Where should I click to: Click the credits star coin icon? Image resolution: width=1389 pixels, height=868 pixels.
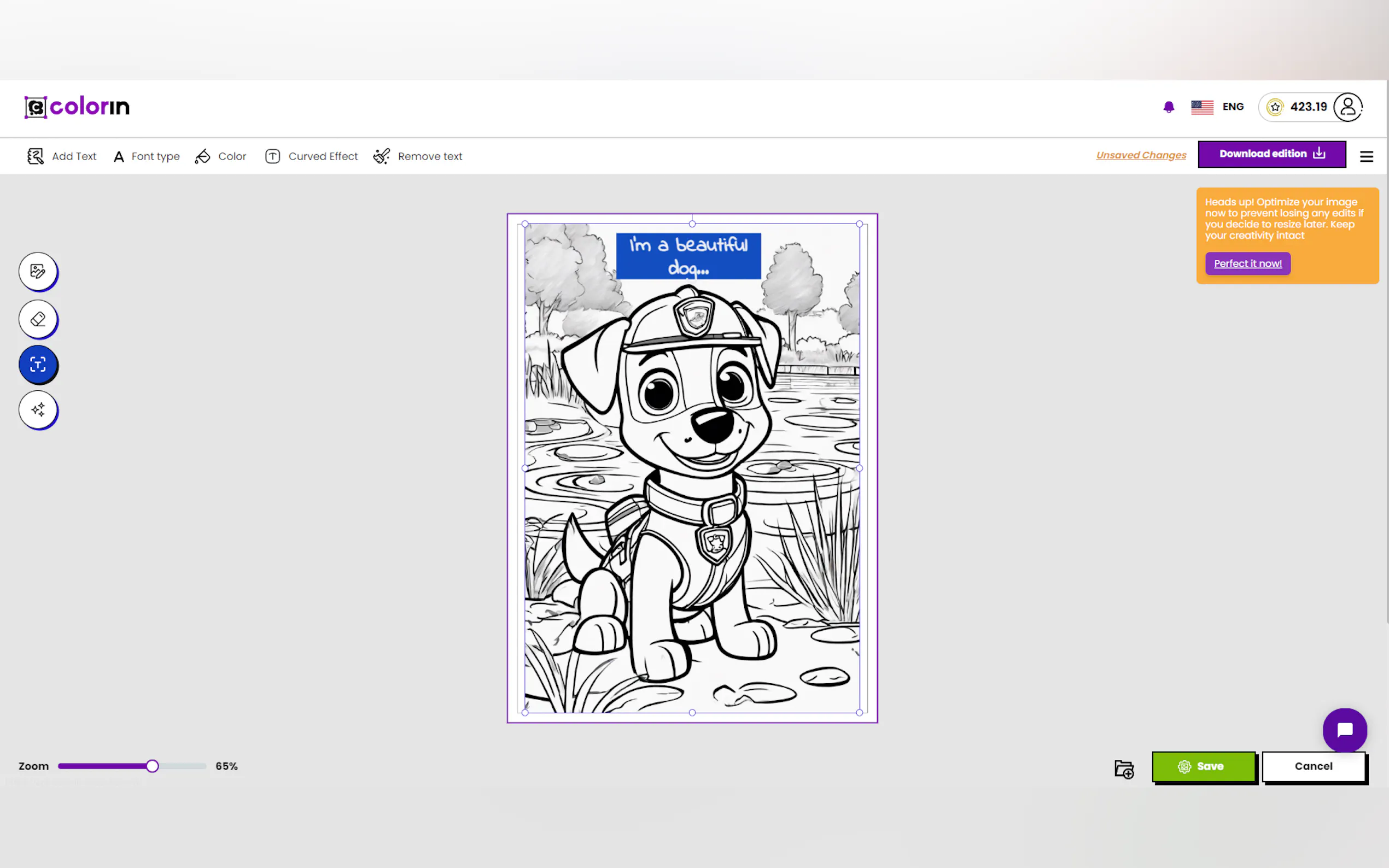(x=1275, y=107)
